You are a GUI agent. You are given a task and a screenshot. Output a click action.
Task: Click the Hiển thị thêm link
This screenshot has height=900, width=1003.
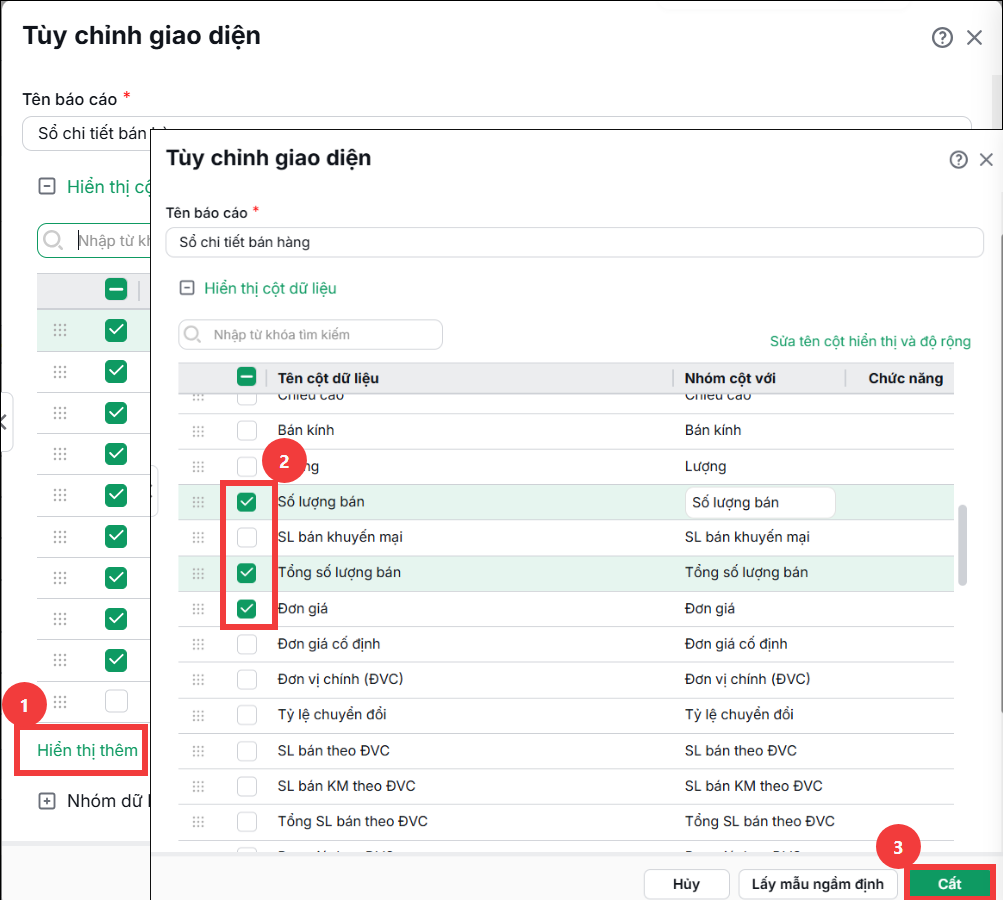click(87, 750)
